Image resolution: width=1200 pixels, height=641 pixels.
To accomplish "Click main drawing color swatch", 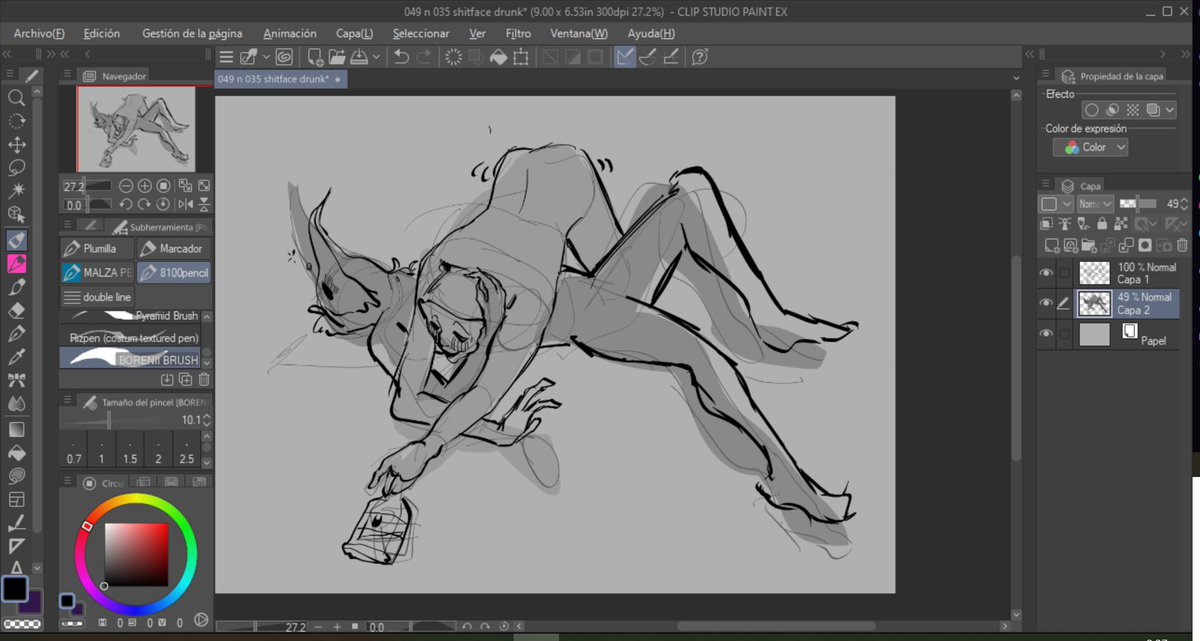I will point(15,588).
